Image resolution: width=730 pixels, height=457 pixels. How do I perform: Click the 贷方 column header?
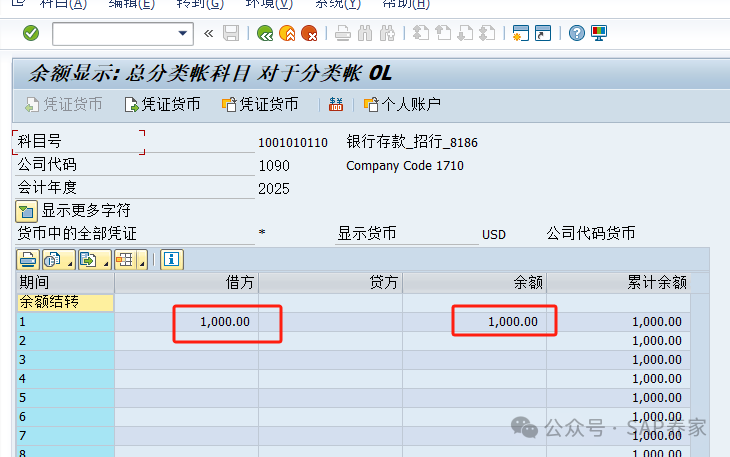[x=331, y=282]
